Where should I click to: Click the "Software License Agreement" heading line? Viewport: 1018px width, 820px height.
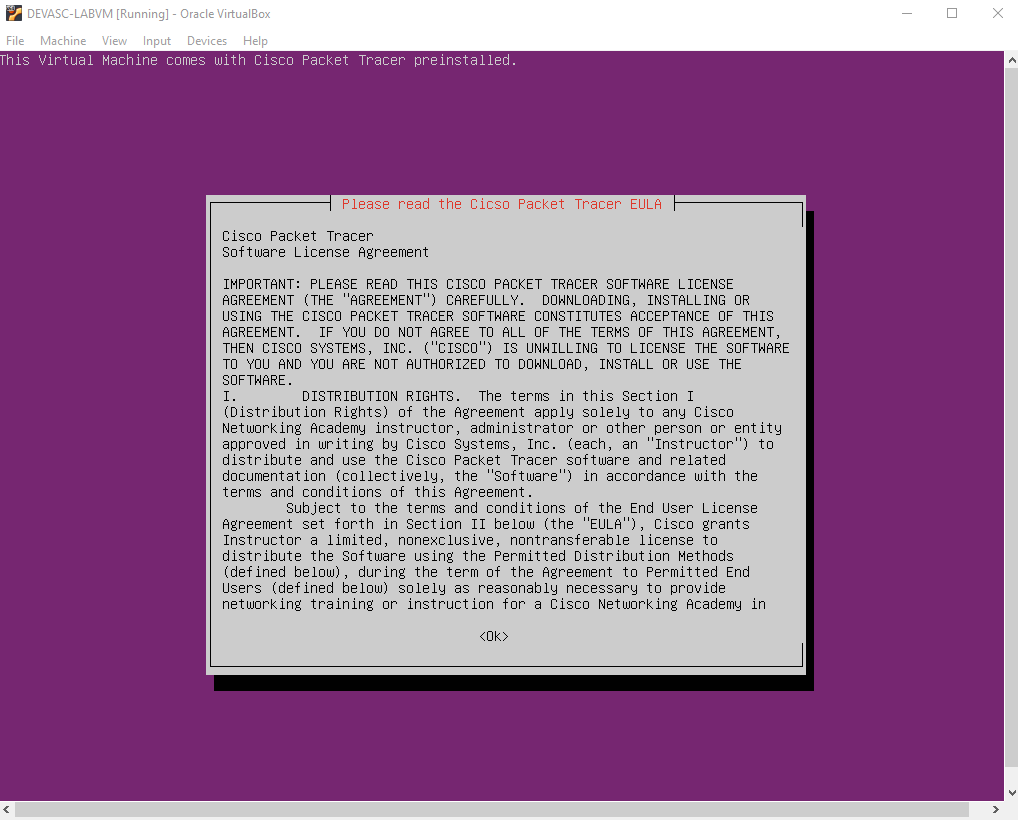coord(325,252)
